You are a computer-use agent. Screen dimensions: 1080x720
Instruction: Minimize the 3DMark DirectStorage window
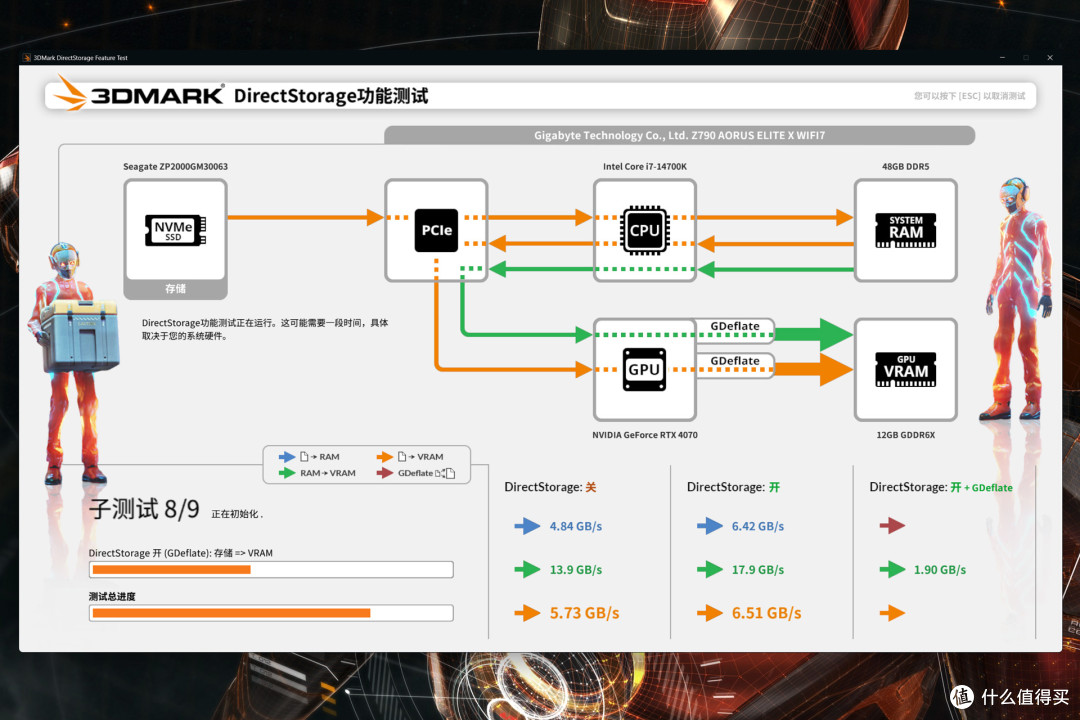coord(1002,58)
